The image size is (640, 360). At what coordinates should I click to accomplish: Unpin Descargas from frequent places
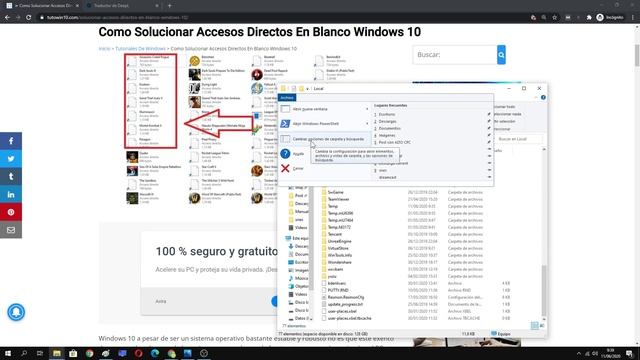point(489,121)
